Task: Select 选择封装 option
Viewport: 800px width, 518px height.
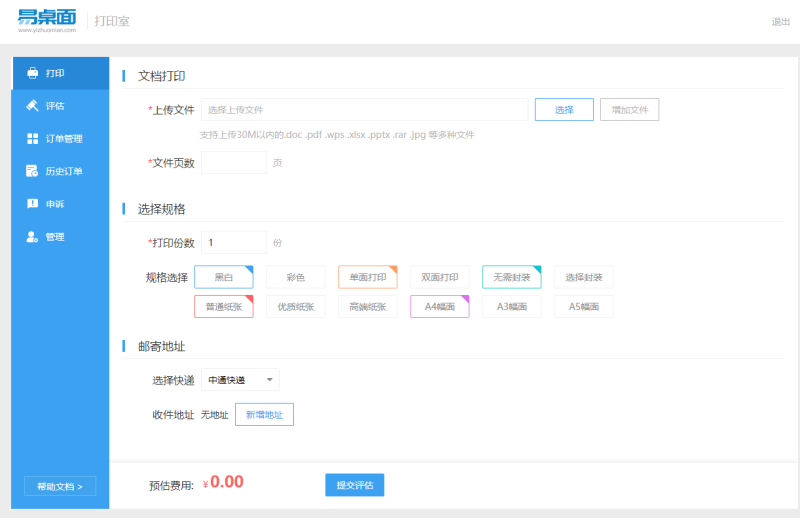Action: point(584,277)
